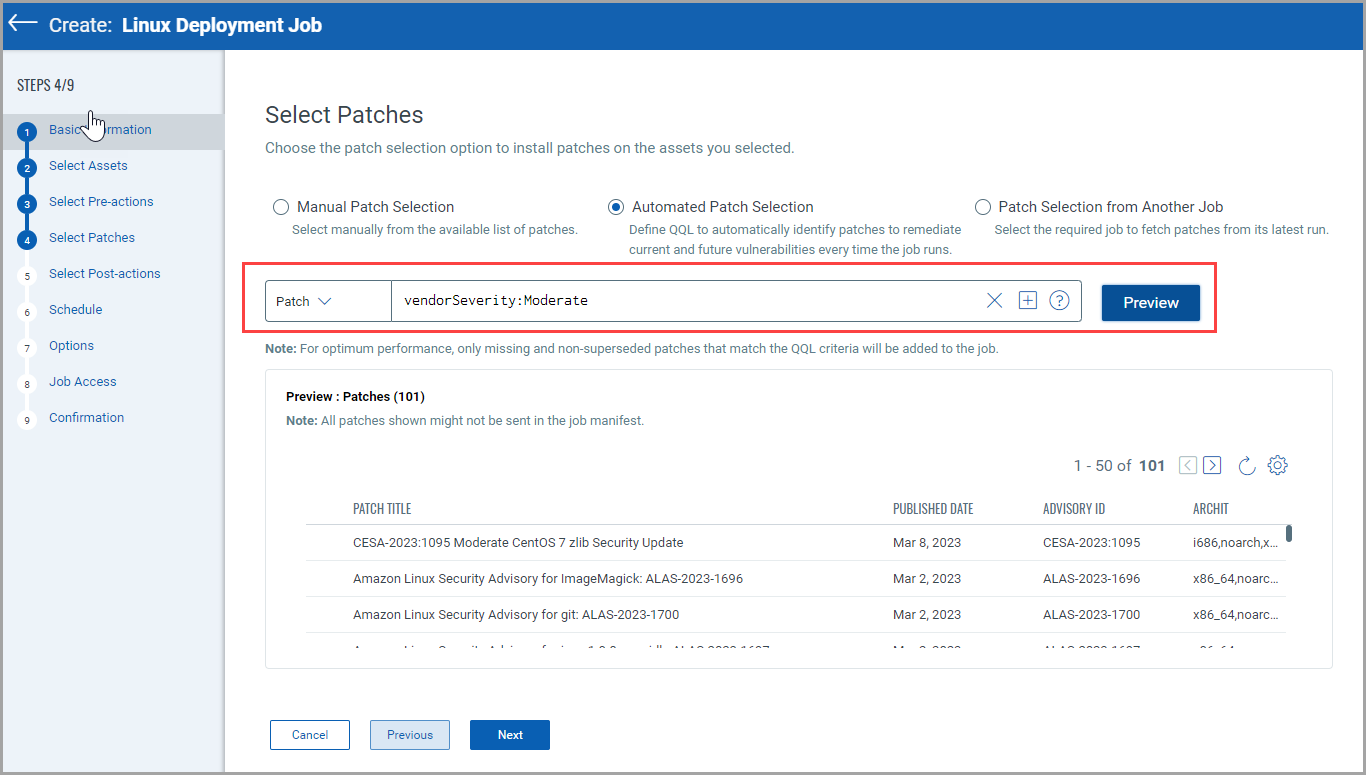Click step 7 circle in the wizard
This screenshot has width=1366, height=775.
click(27, 348)
